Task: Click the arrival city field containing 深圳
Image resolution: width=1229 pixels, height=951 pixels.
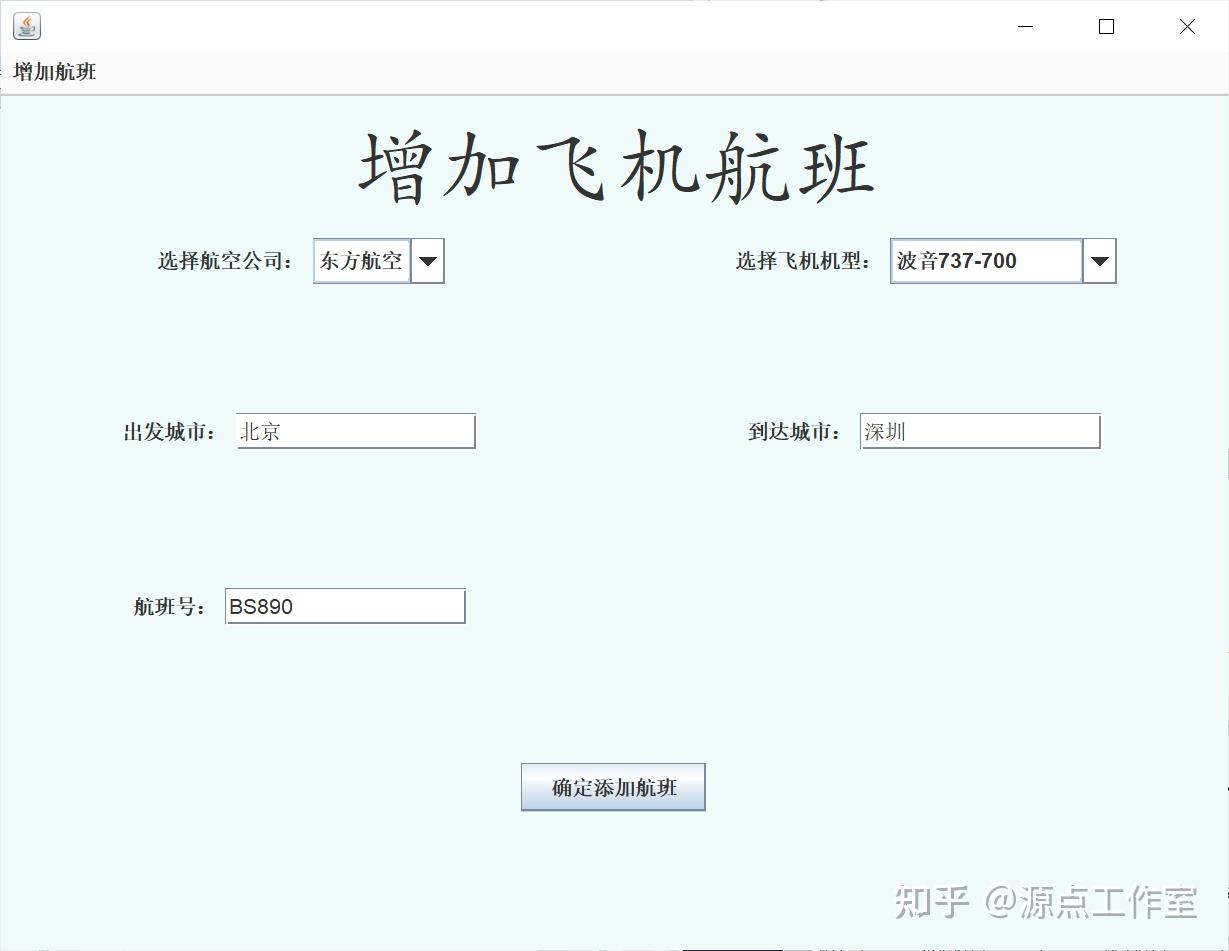Action: coord(980,431)
